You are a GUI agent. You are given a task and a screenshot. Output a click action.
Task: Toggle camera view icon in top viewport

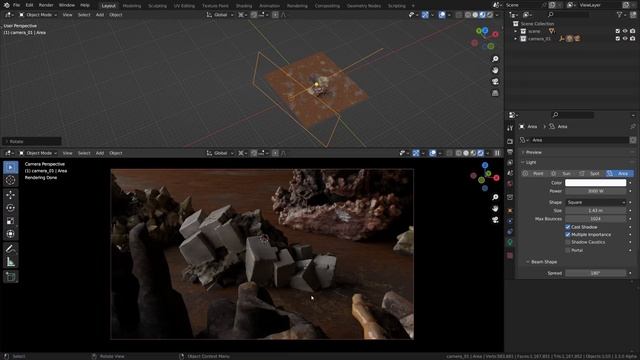(x=495, y=82)
